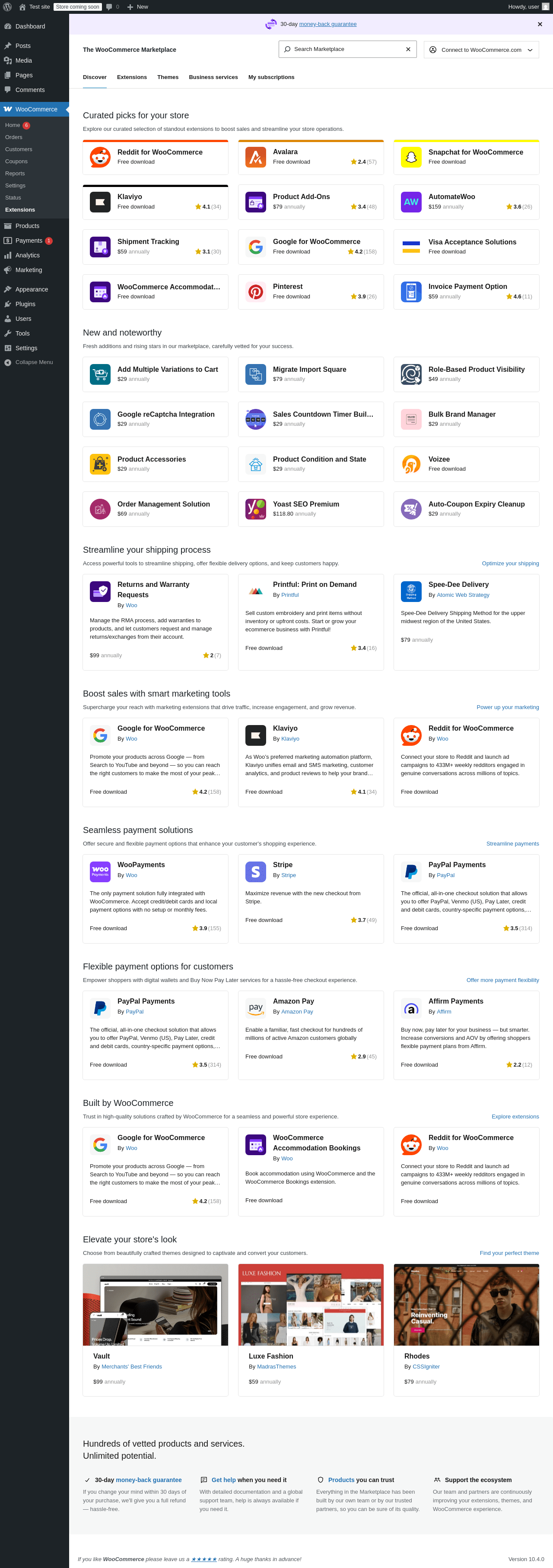Switch to the Extensions tab
Image resolution: width=553 pixels, height=1568 pixels.
tap(131, 77)
